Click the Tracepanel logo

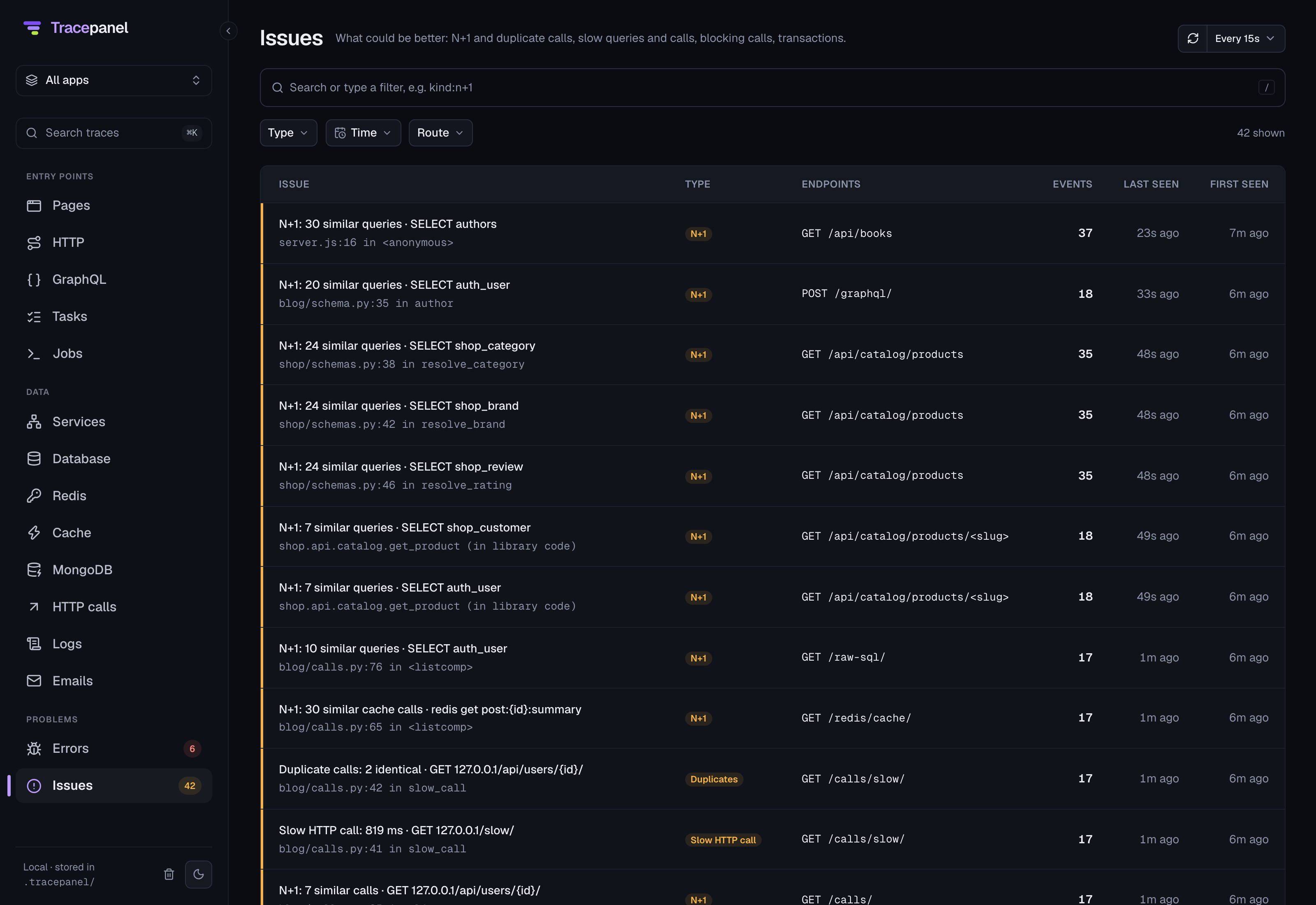point(75,28)
